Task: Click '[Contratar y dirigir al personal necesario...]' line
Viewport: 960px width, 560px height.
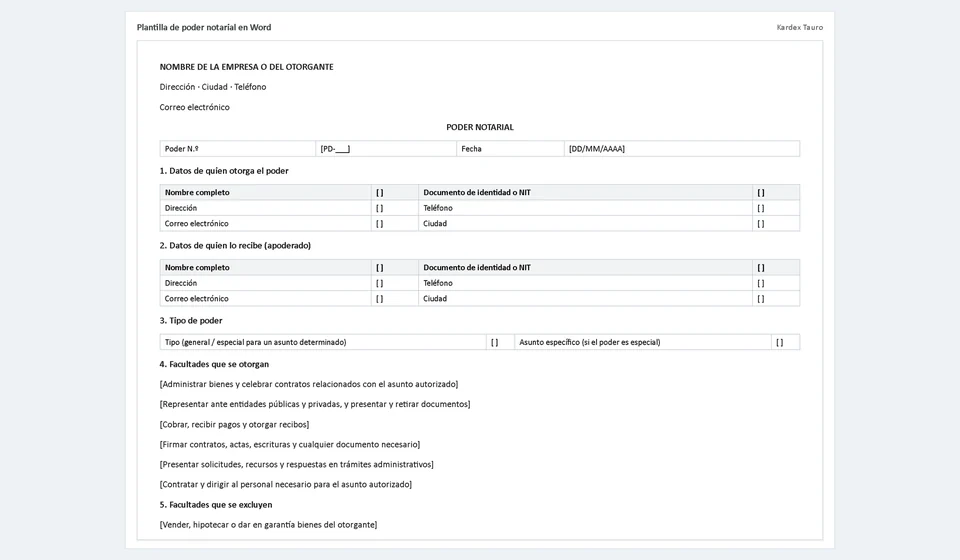Action: coord(286,485)
